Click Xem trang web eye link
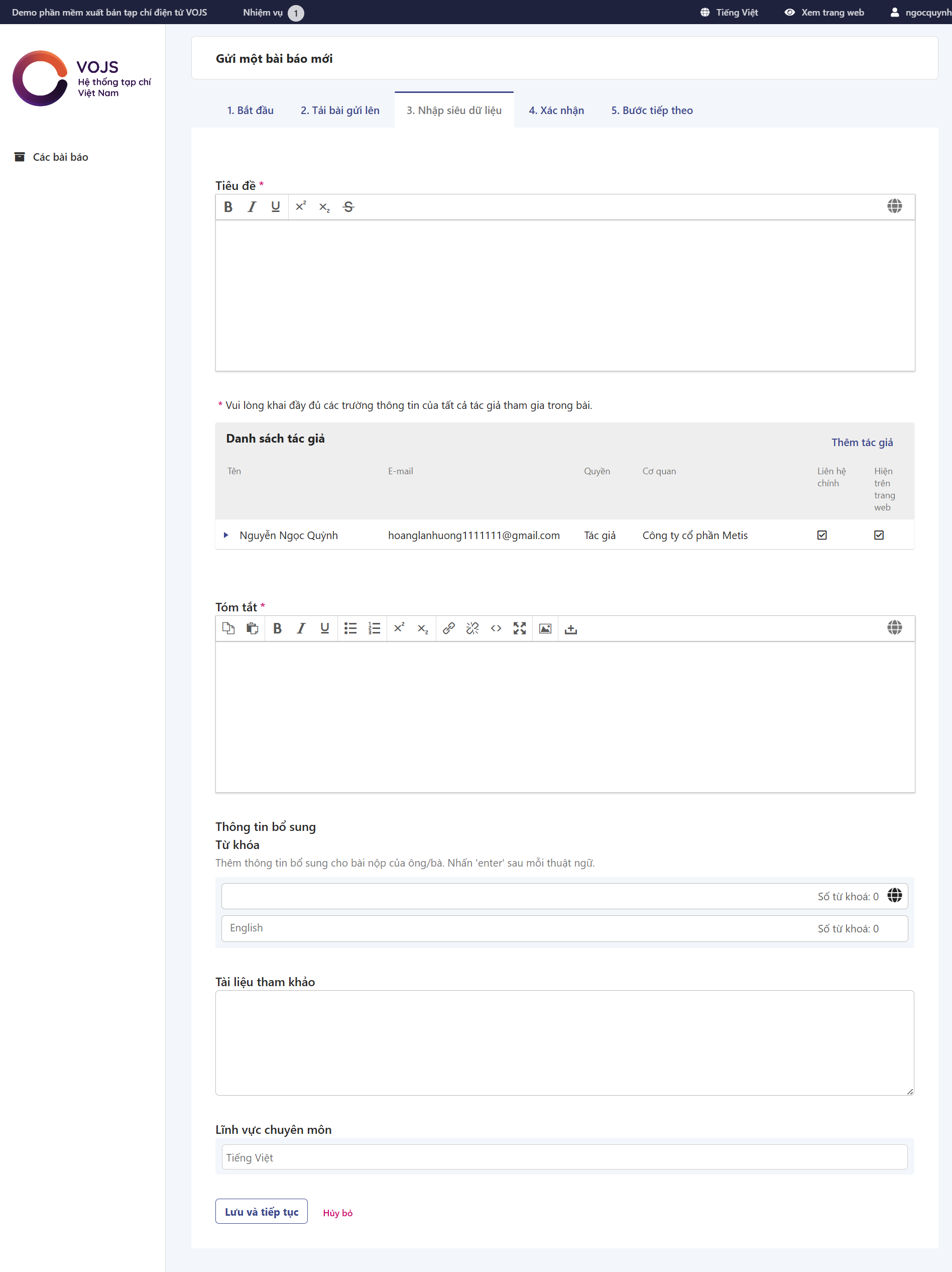 (824, 13)
